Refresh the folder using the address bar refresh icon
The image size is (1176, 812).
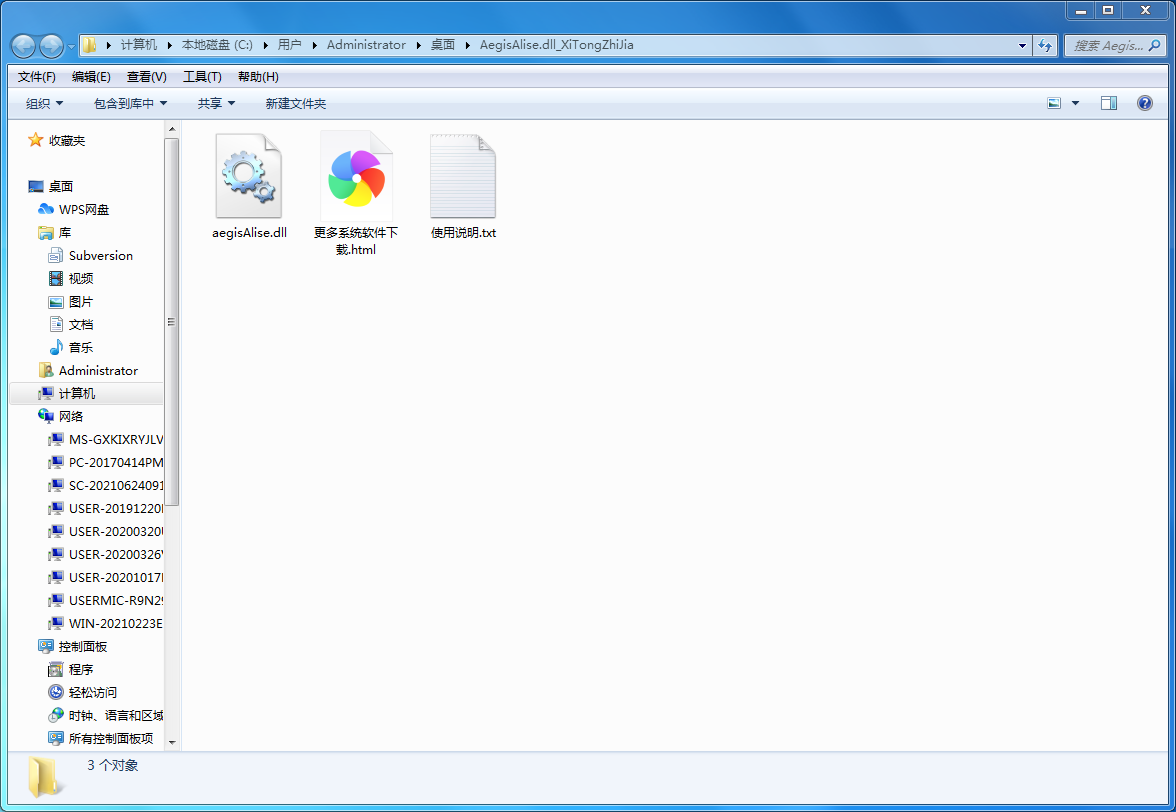point(1045,46)
